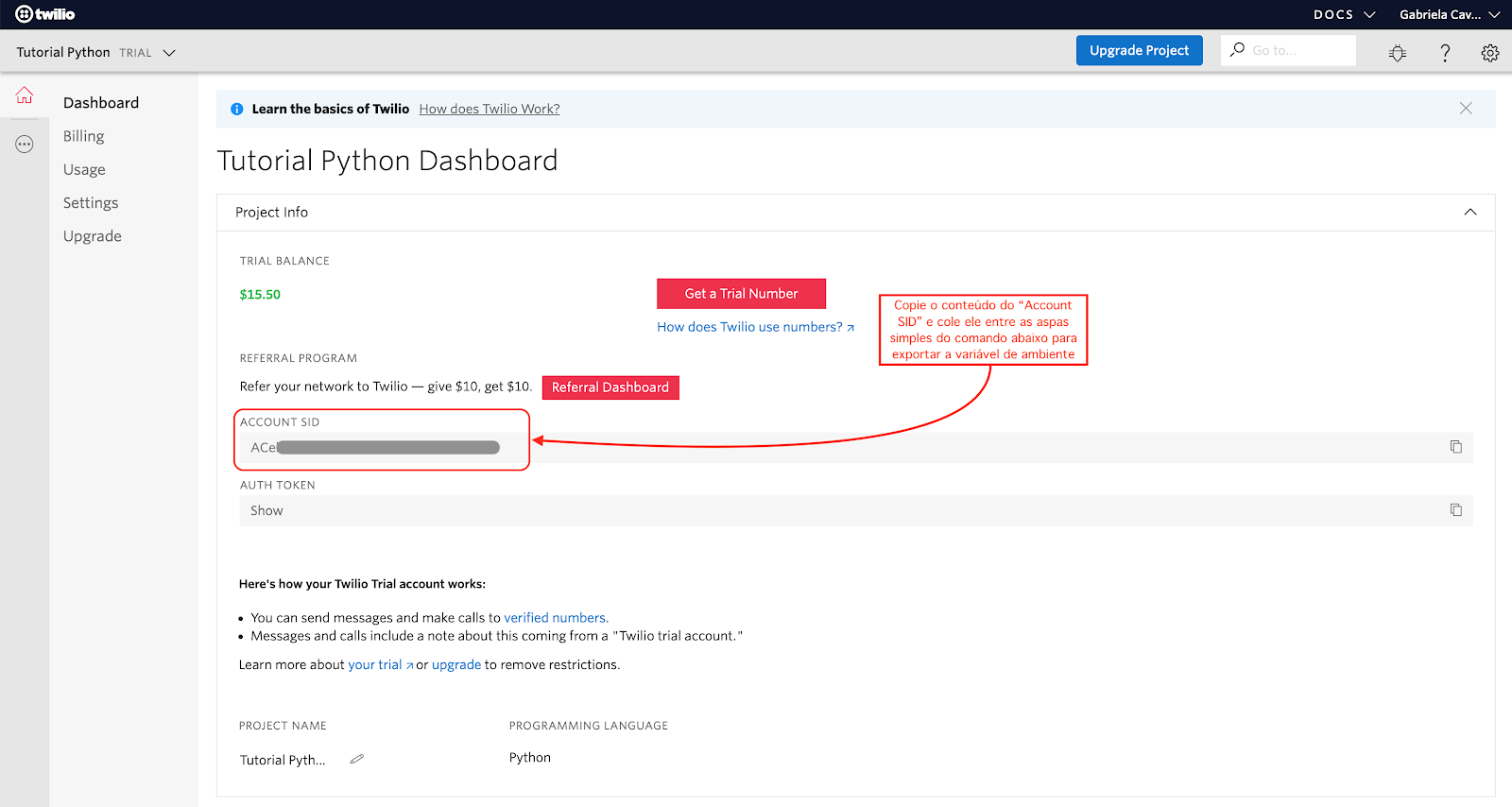Open the Tutorial Python project switcher
Image resolution: width=1512 pixels, height=807 pixels.
pos(96,53)
